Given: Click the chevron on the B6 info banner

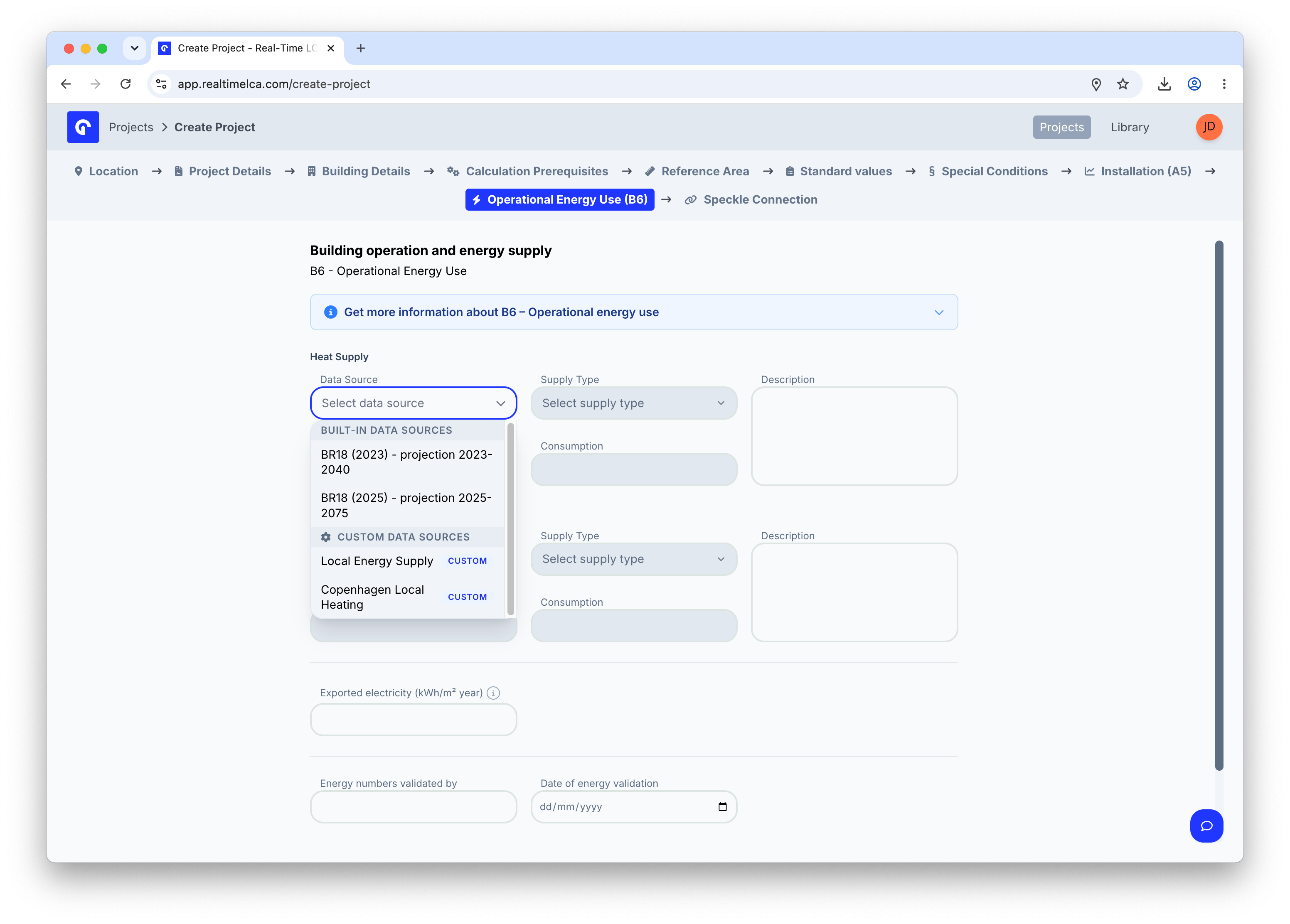Looking at the screenshot, I should pos(939,312).
